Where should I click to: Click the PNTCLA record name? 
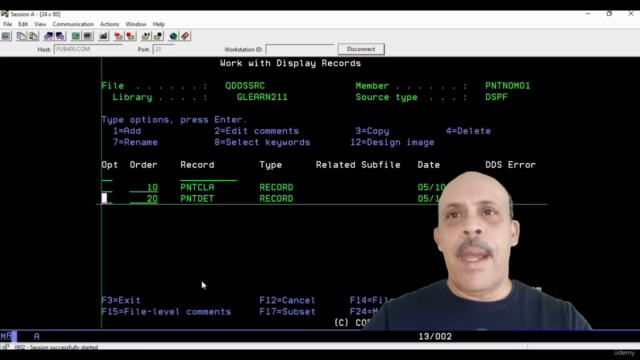(x=197, y=187)
